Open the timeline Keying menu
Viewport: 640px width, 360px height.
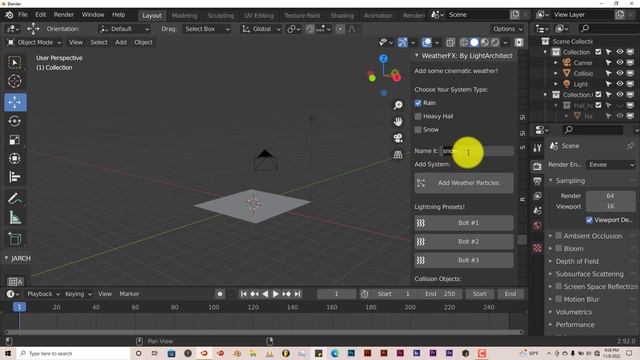click(78, 294)
